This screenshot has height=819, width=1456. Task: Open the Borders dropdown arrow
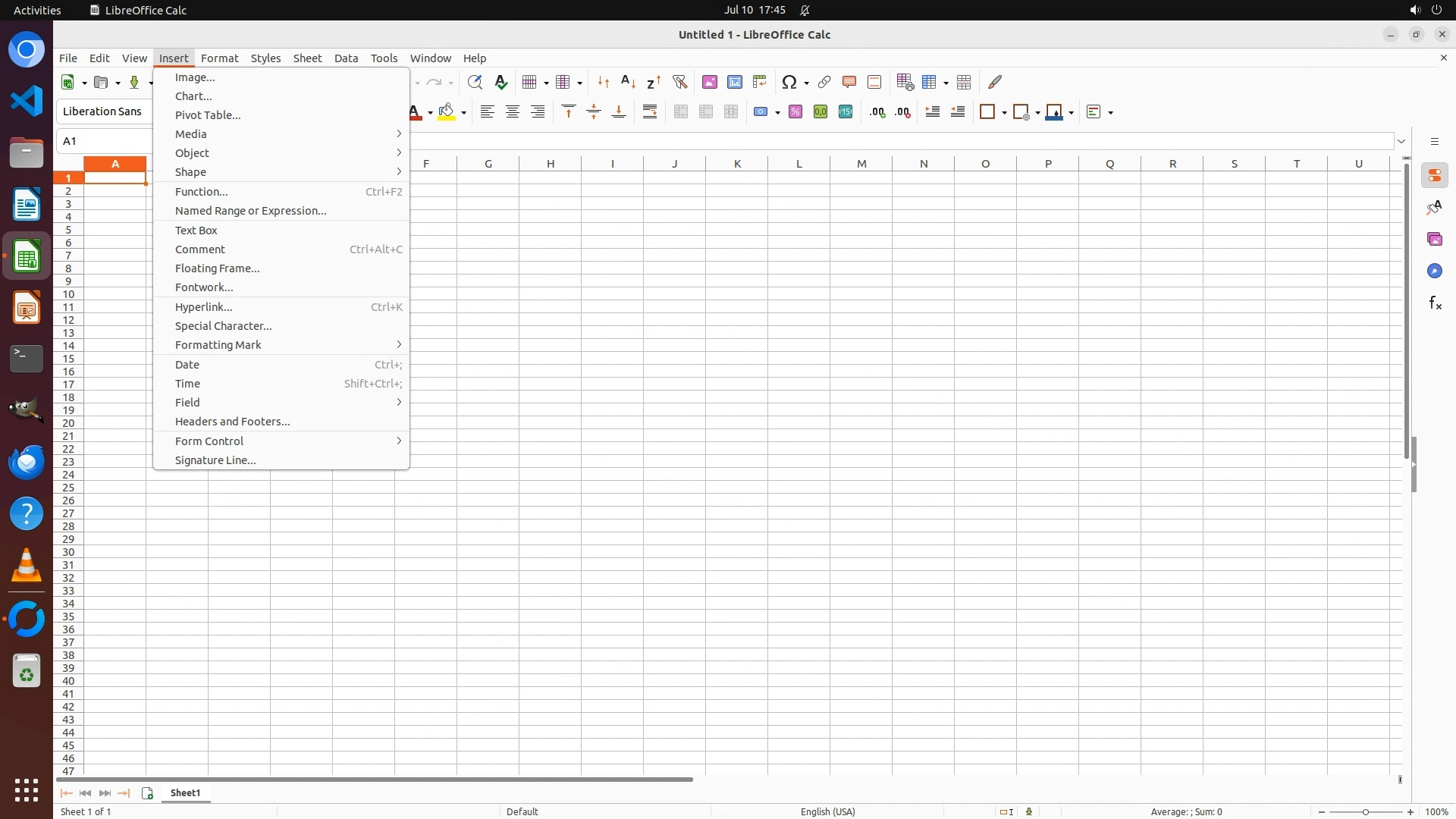click(x=1004, y=113)
